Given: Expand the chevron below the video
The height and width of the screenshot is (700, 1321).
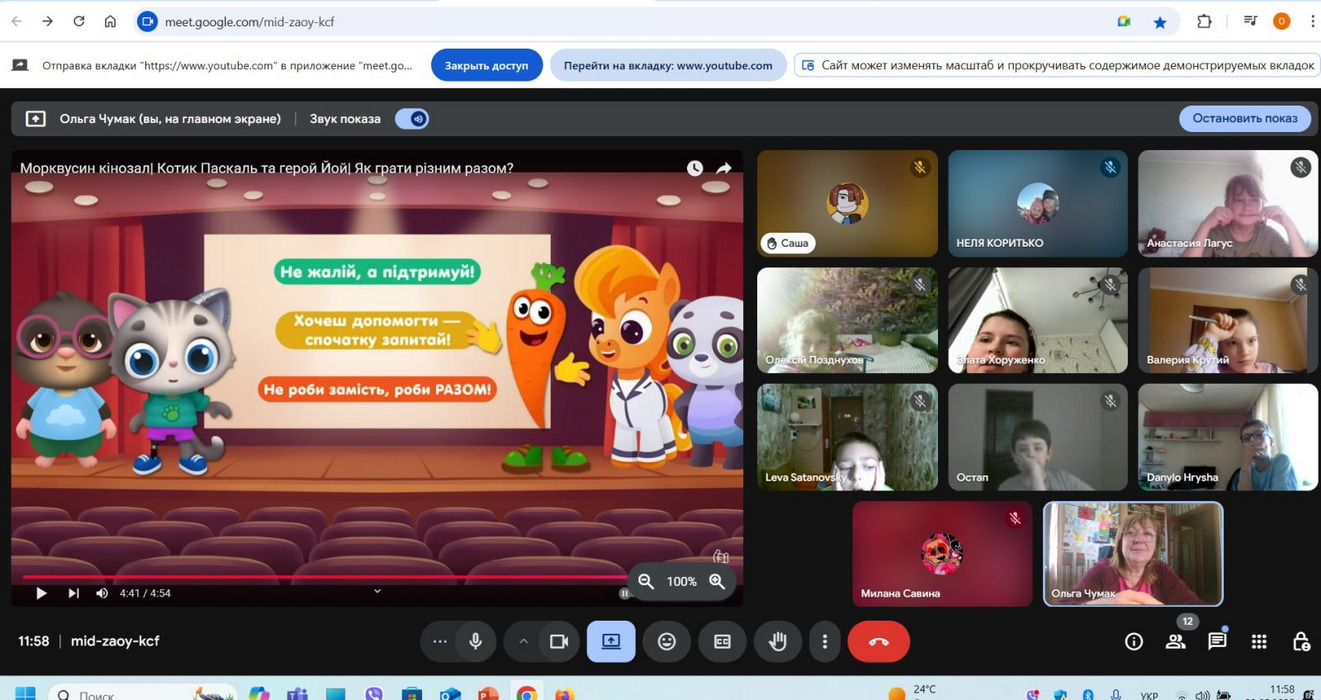Looking at the screenshot, I should (x=377, y=591).
